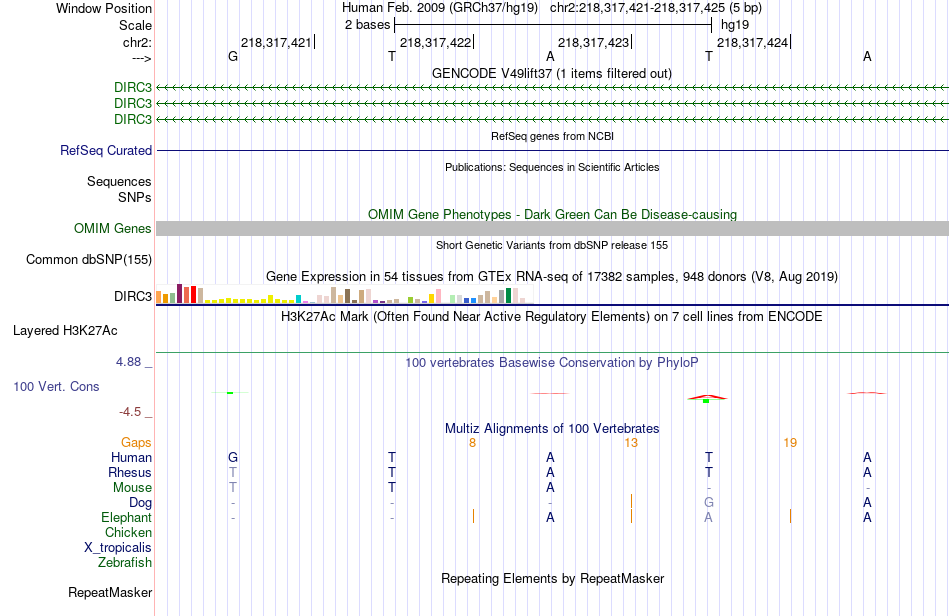The image size is (950, 616).
Task: Click the G base in the Human alignment row
Action: coord(233,457)
